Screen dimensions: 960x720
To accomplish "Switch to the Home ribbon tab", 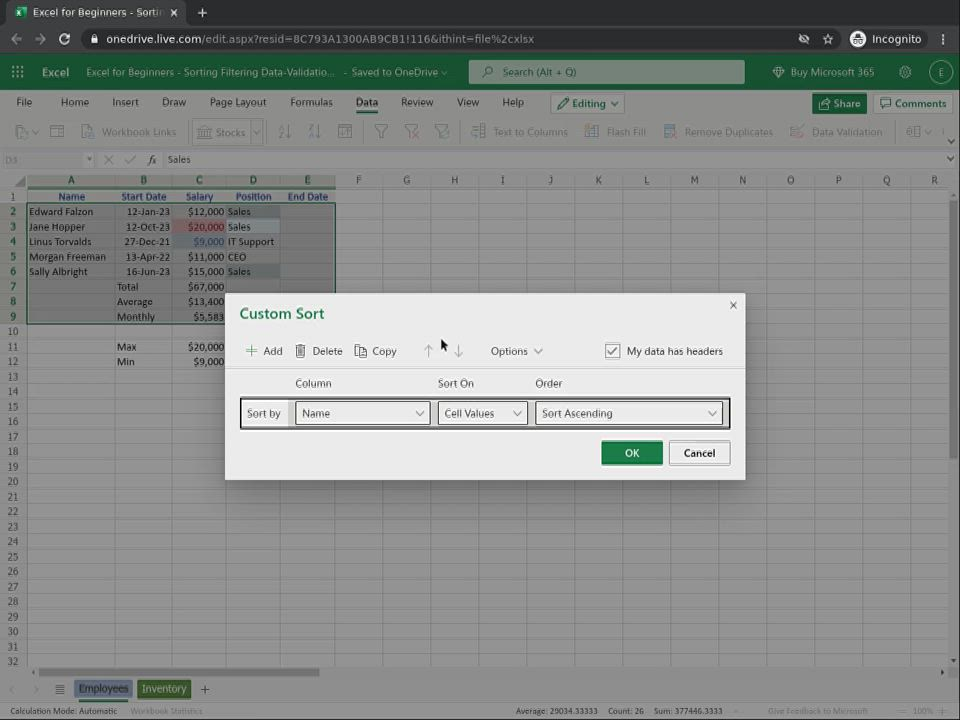I will pos(75,102).
